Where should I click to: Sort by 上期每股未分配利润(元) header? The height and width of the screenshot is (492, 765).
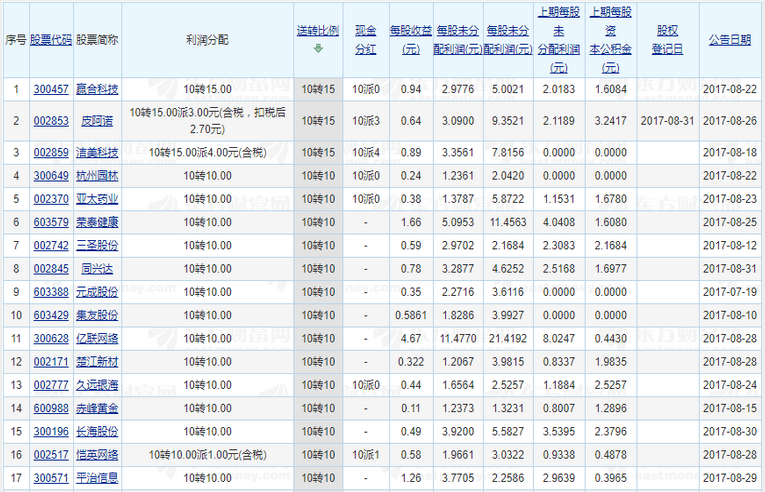click(x=559, y=40)
